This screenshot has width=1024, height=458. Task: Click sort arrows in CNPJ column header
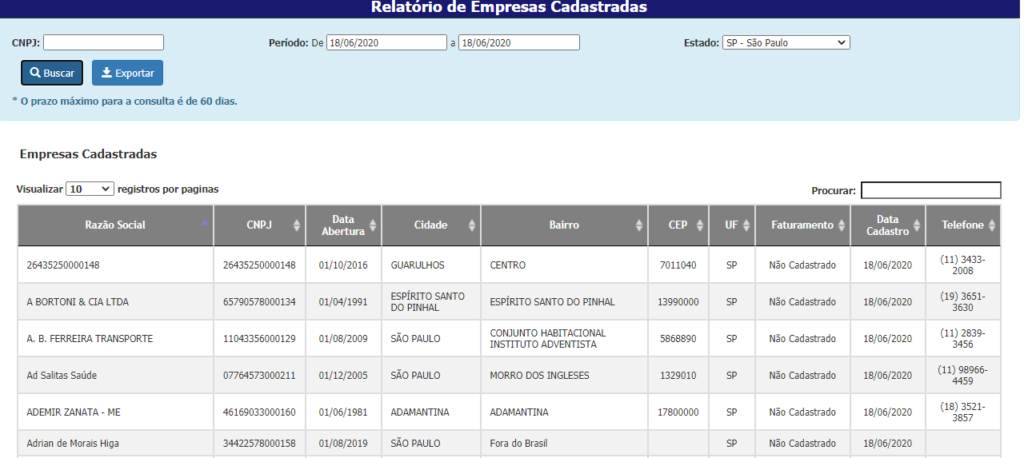295,226
